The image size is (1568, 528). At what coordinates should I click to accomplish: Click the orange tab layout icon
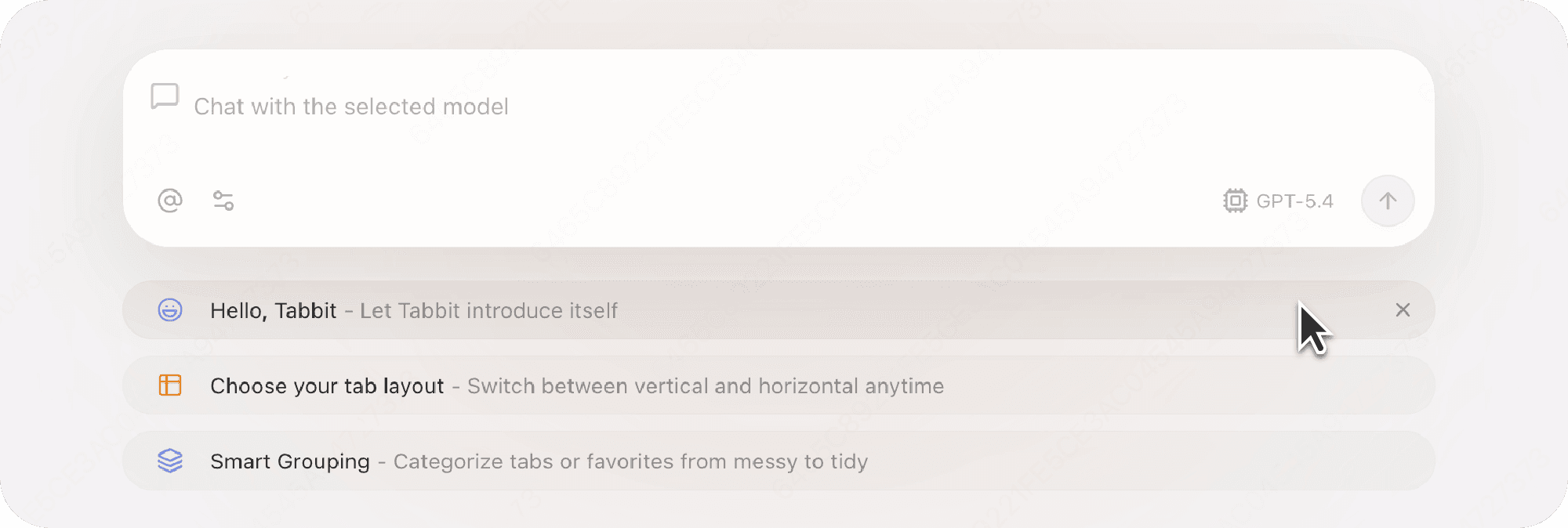[170, 385]
